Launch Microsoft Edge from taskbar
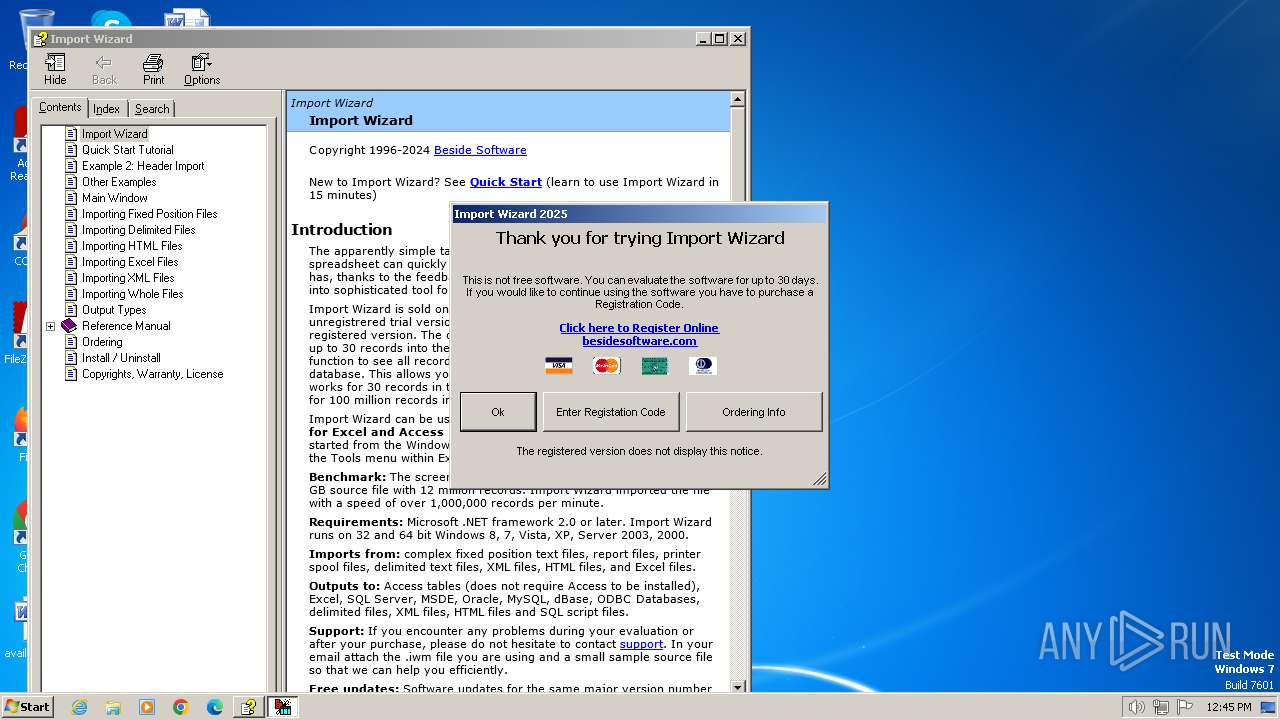1280x720 pixels. pos(215,707)
